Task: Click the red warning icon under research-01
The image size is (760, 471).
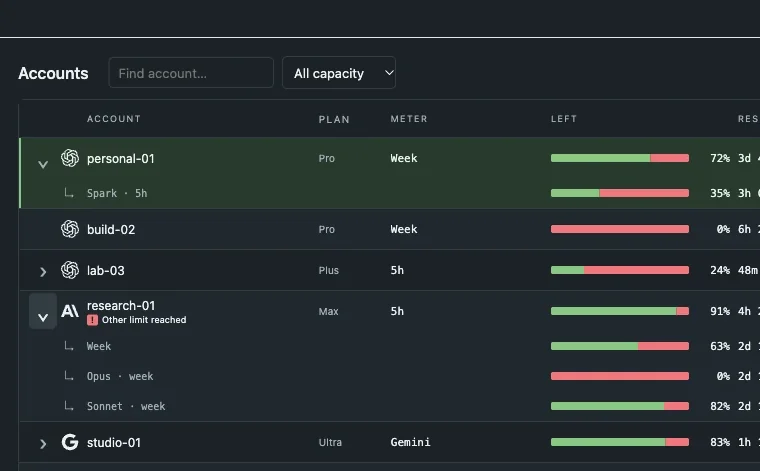Action: [92, 320]
